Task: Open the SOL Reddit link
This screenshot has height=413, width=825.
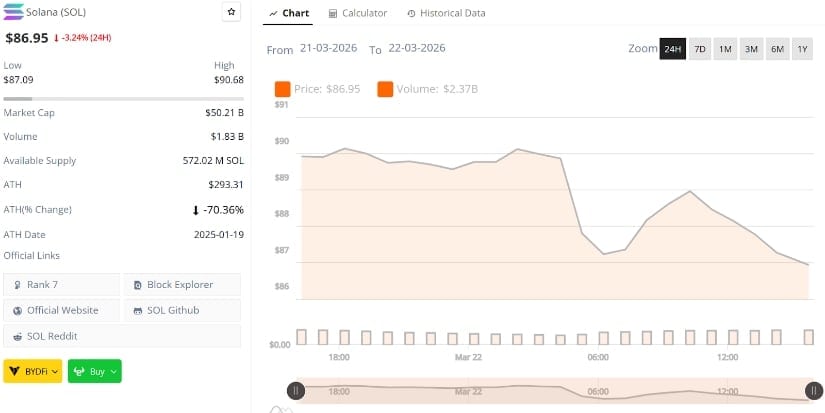Action: click(x=61, y=336)
